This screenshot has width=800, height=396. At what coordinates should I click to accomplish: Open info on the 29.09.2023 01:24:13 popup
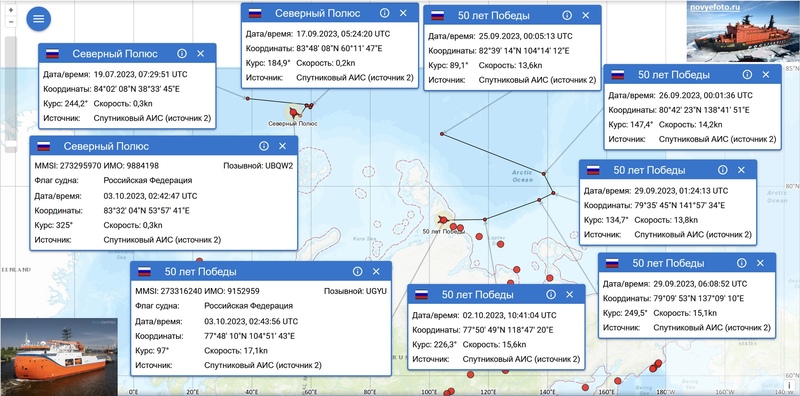coord(722,170)
